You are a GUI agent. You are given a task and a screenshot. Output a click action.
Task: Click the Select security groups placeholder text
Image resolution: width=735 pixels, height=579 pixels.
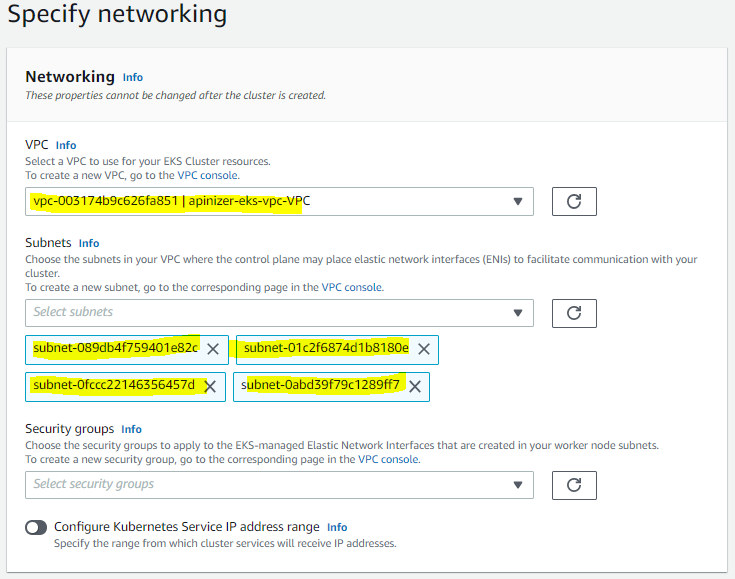pyautogui.click(x=94, y=485)
